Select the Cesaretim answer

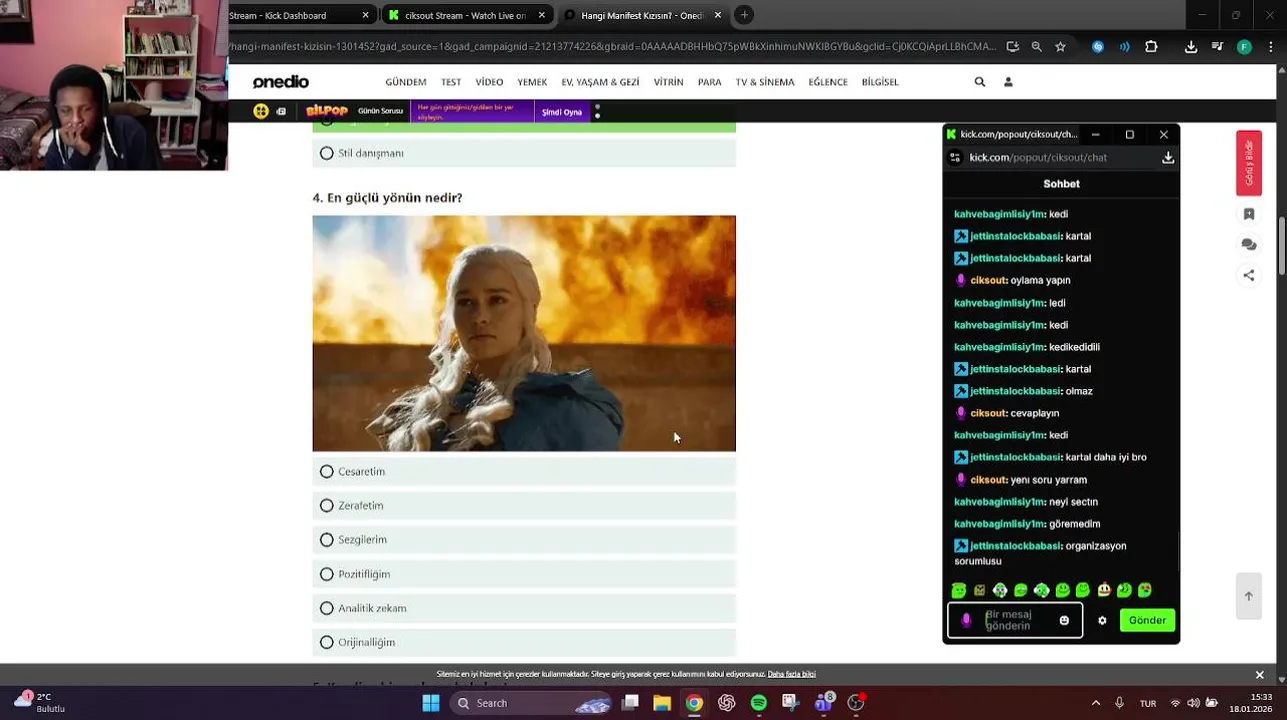[524, 472]
